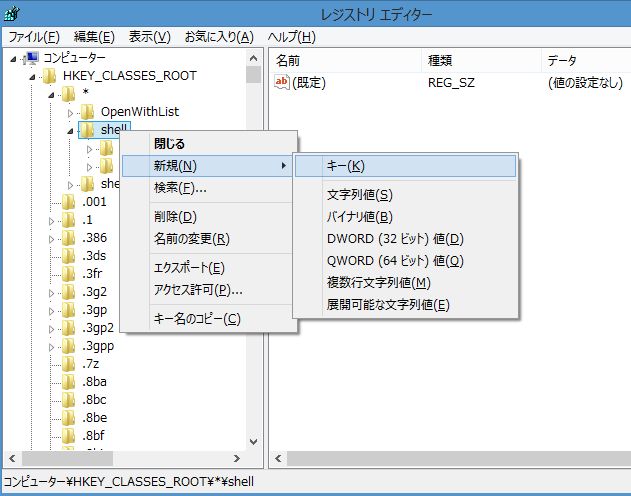This screenshot has width=631, height=496.
Task: Click the Registry Editor app icon in title bar
Action: pos(13,13)
